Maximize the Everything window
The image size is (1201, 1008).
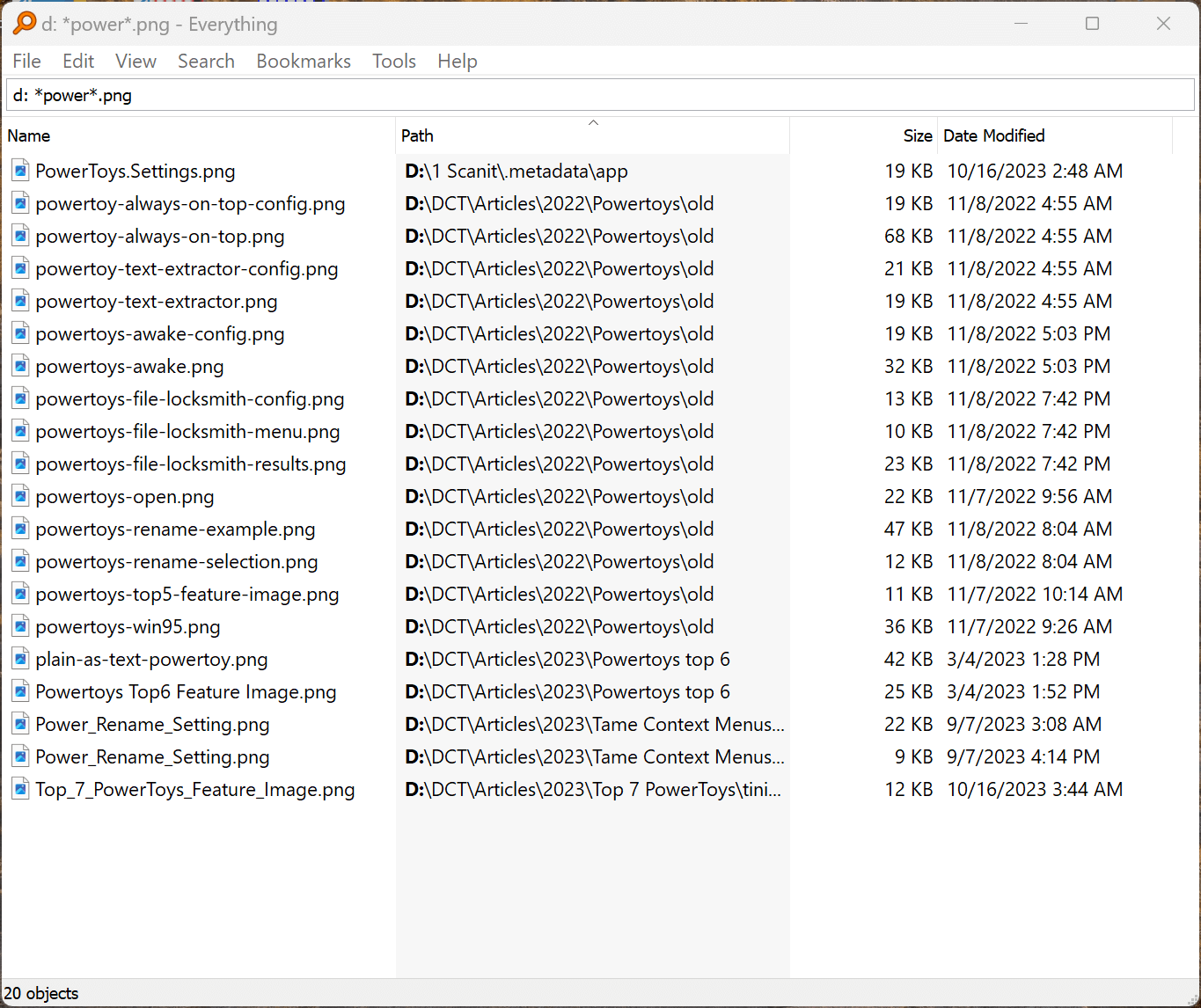pyautogui.click(x=1092, y=24)
